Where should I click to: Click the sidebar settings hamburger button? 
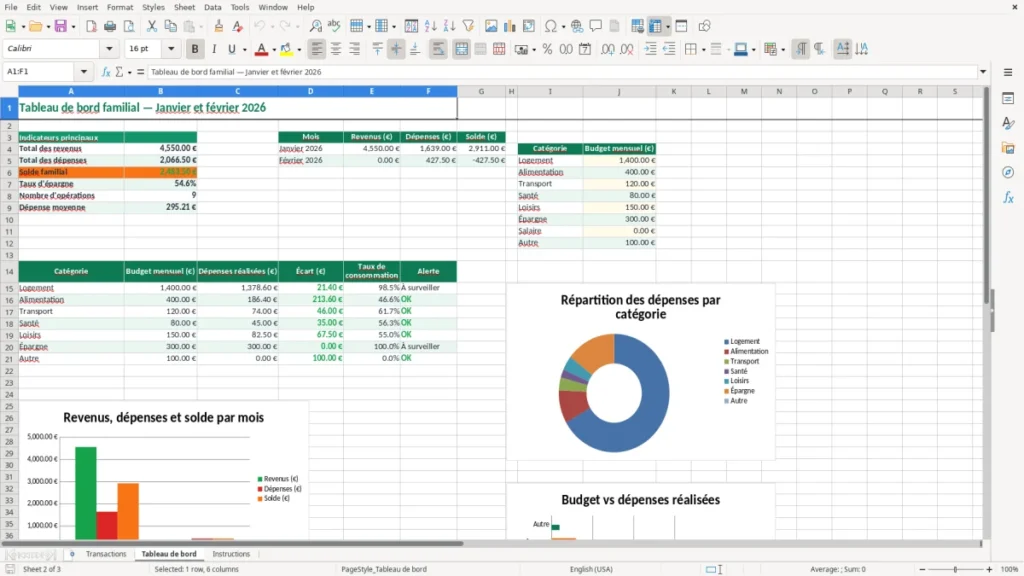[x=1008, y=72]
